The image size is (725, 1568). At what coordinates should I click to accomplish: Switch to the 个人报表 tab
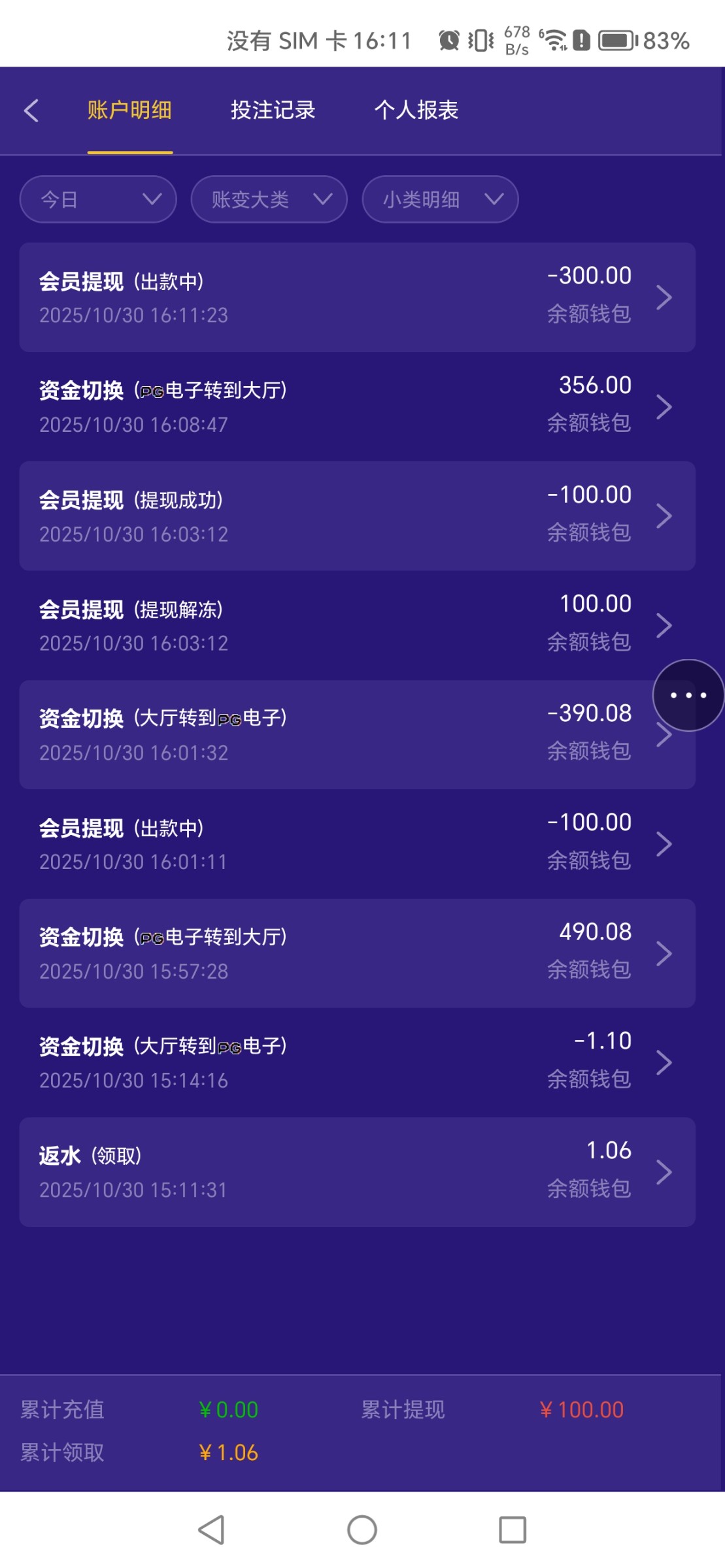click(x=416, y=110)
